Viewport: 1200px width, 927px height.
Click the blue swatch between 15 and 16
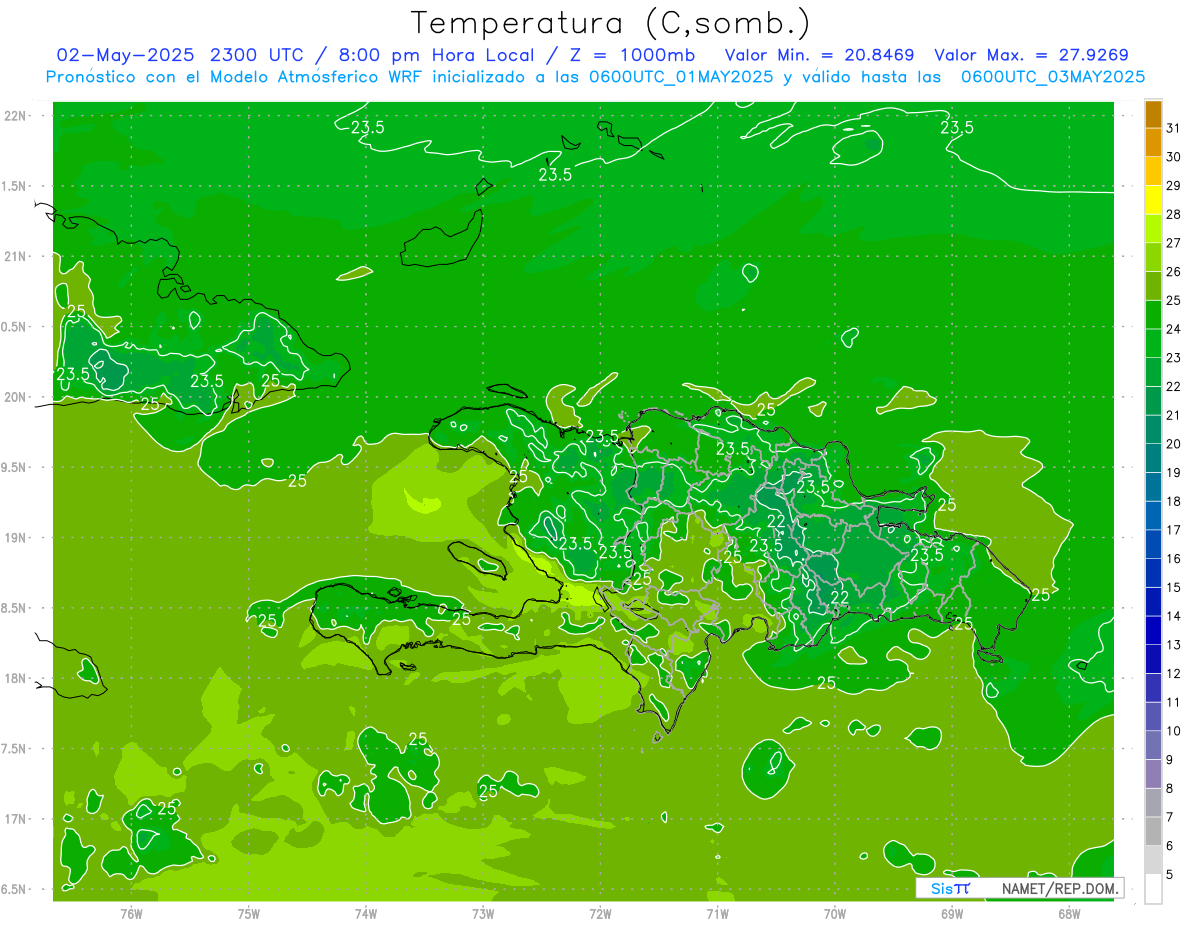(1153, 573)
